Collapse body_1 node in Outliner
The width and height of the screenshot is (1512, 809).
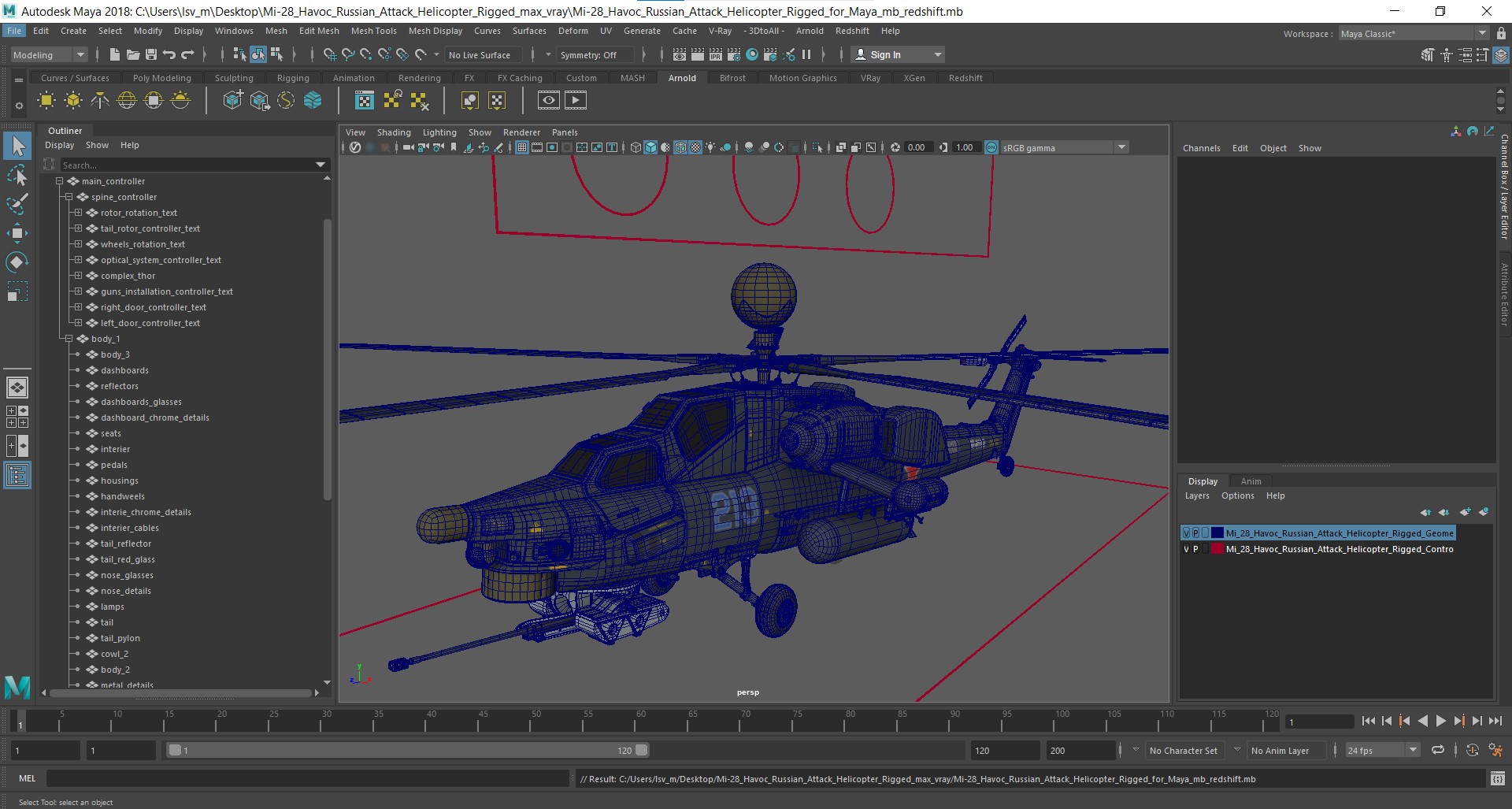tap(69, 339)
